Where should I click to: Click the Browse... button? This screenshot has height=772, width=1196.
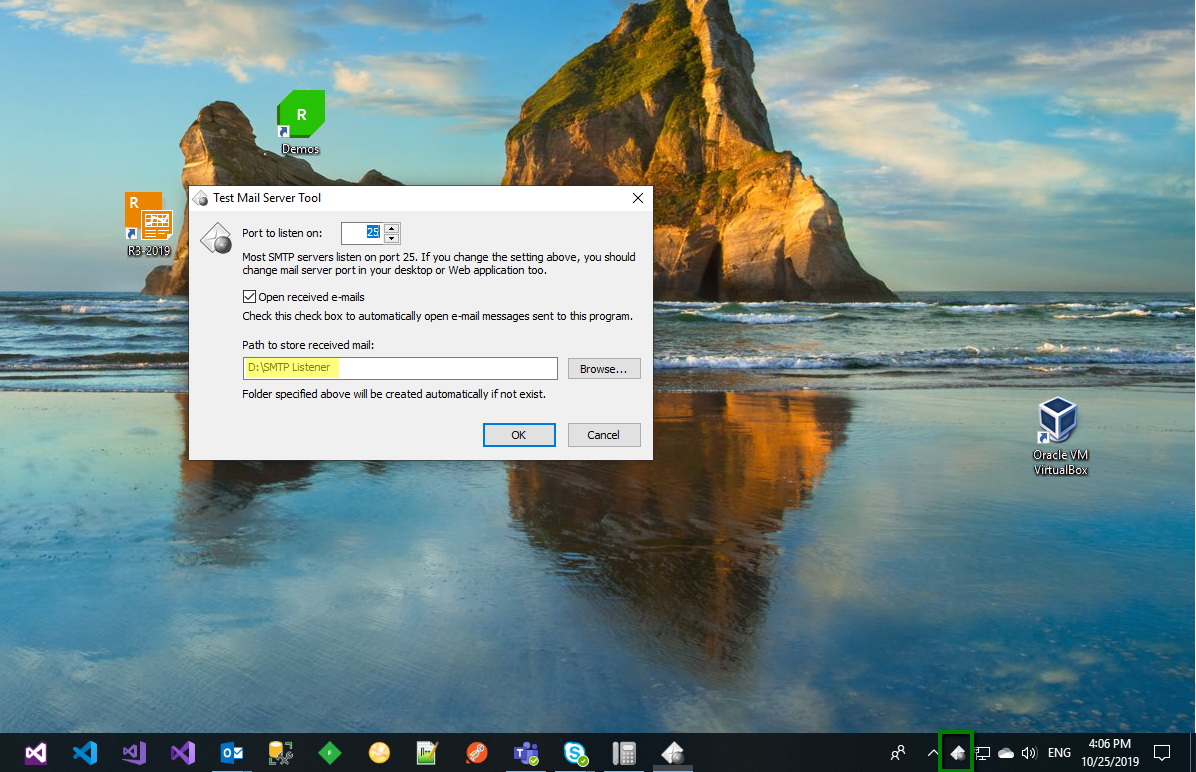[603, 369]
